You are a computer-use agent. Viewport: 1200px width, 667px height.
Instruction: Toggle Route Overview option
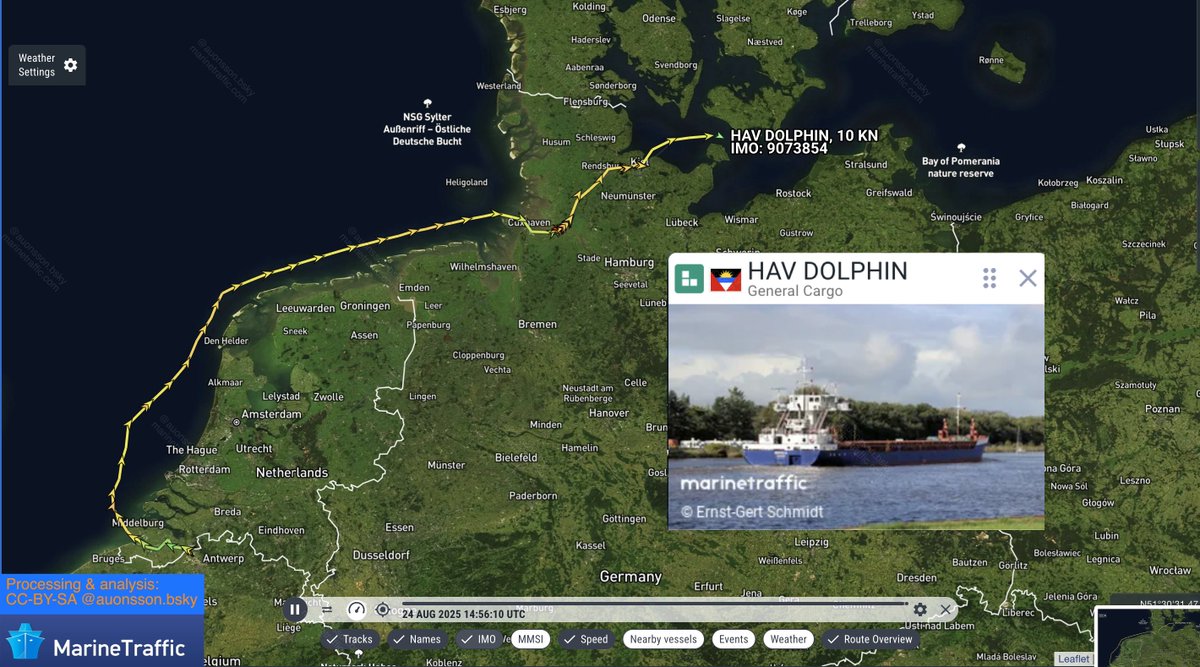[870, 639]
